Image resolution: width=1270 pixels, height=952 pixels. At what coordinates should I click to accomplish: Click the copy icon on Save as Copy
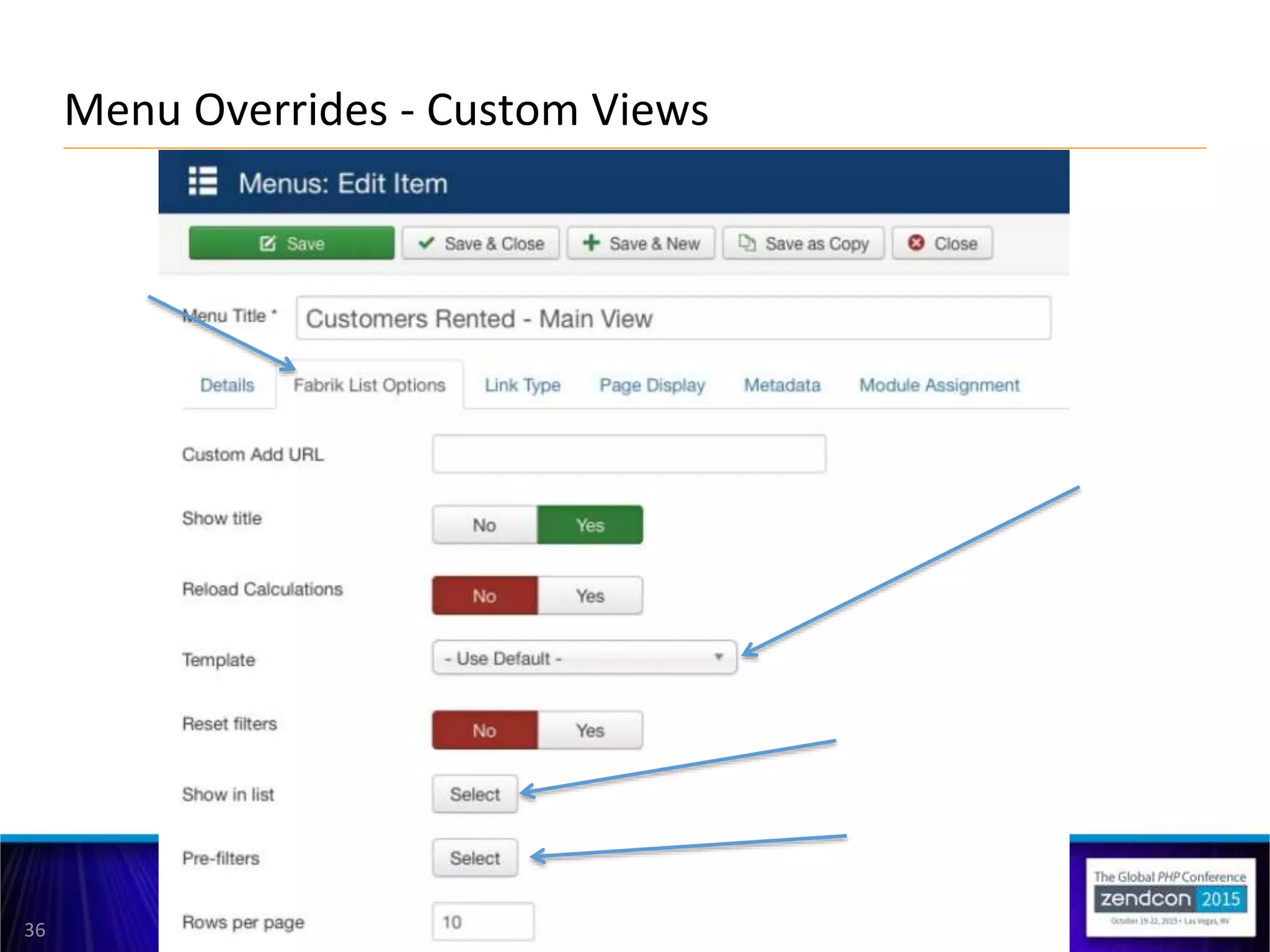(747, 243)
